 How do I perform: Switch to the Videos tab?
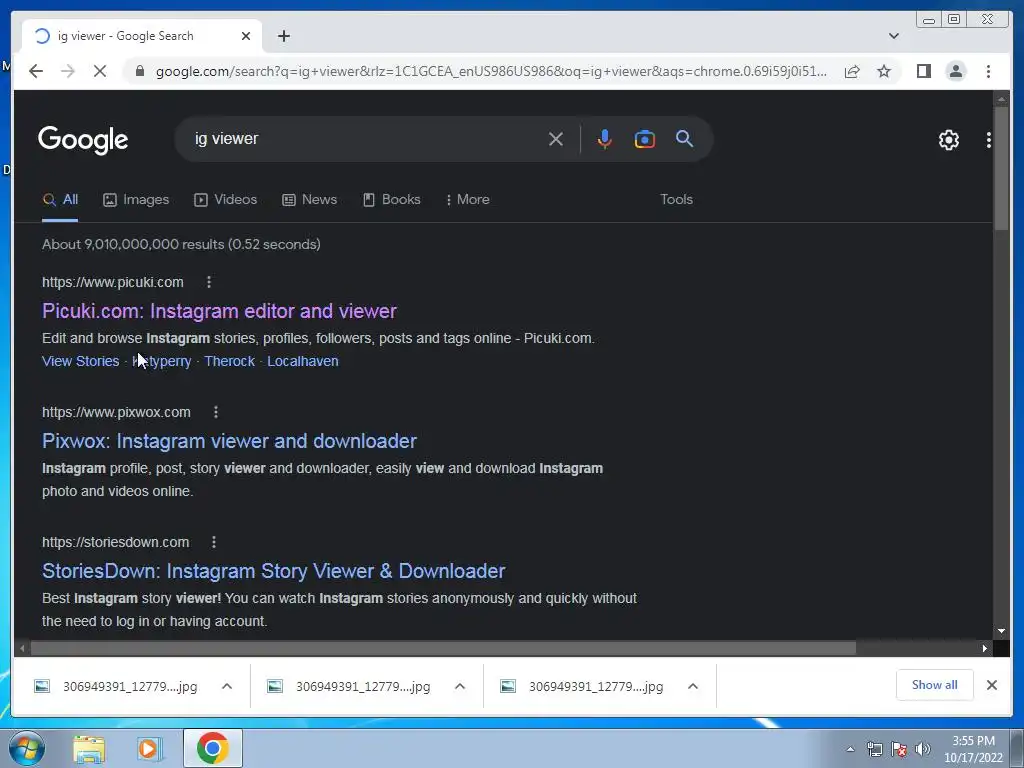point(225,200)
